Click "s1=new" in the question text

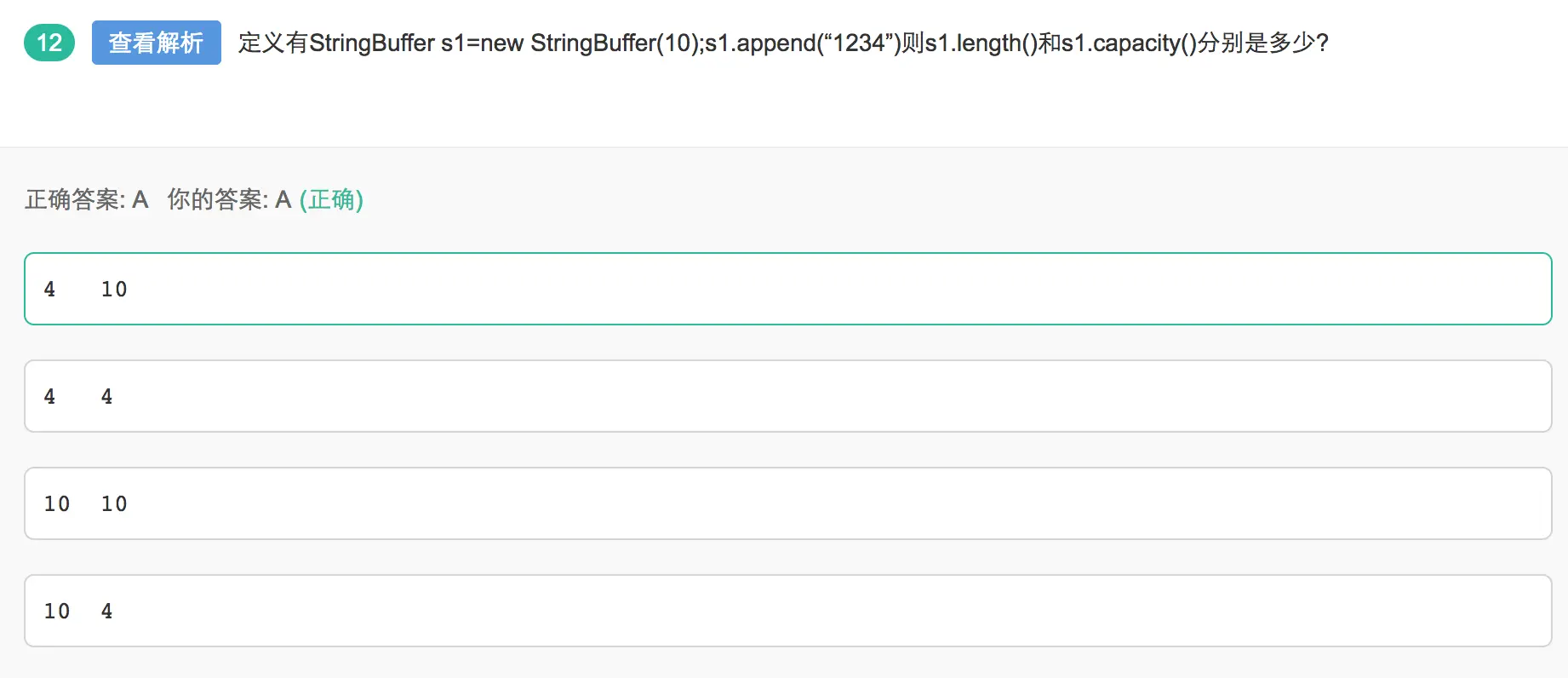point(482,43)
